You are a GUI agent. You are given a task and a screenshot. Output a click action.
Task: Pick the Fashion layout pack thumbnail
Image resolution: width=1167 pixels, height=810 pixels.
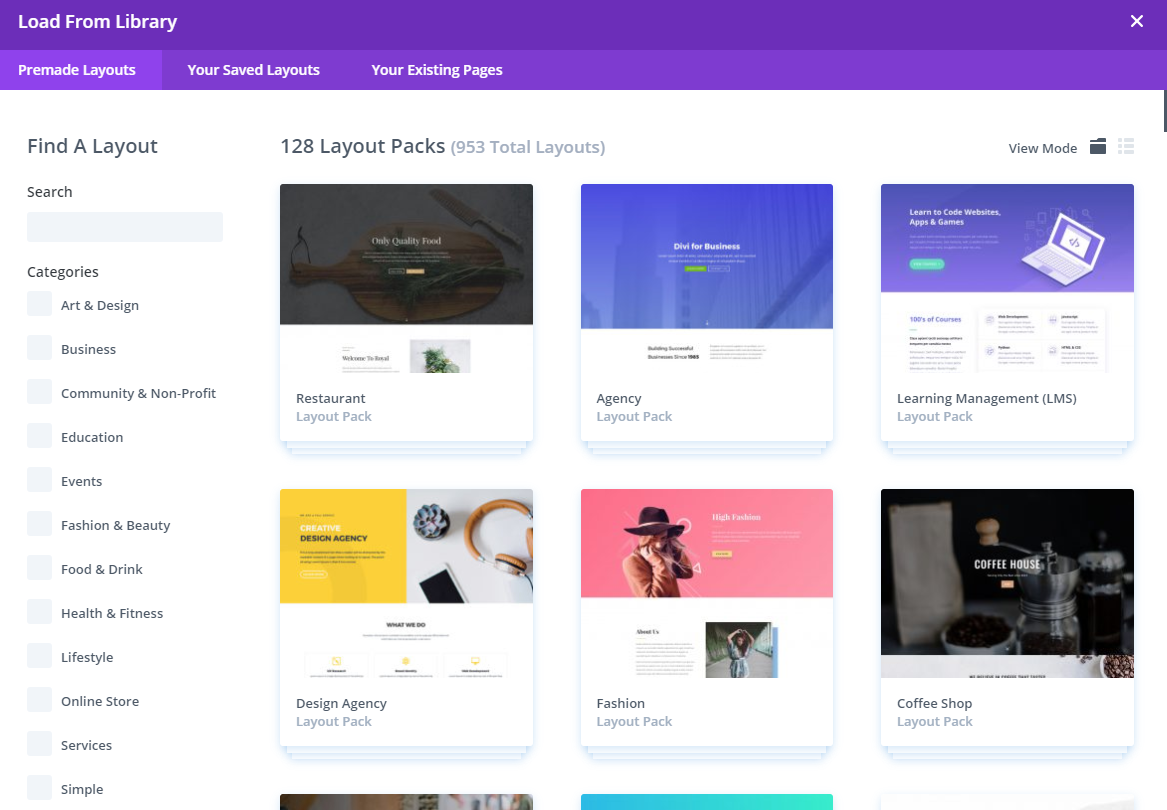coord(706,584)
